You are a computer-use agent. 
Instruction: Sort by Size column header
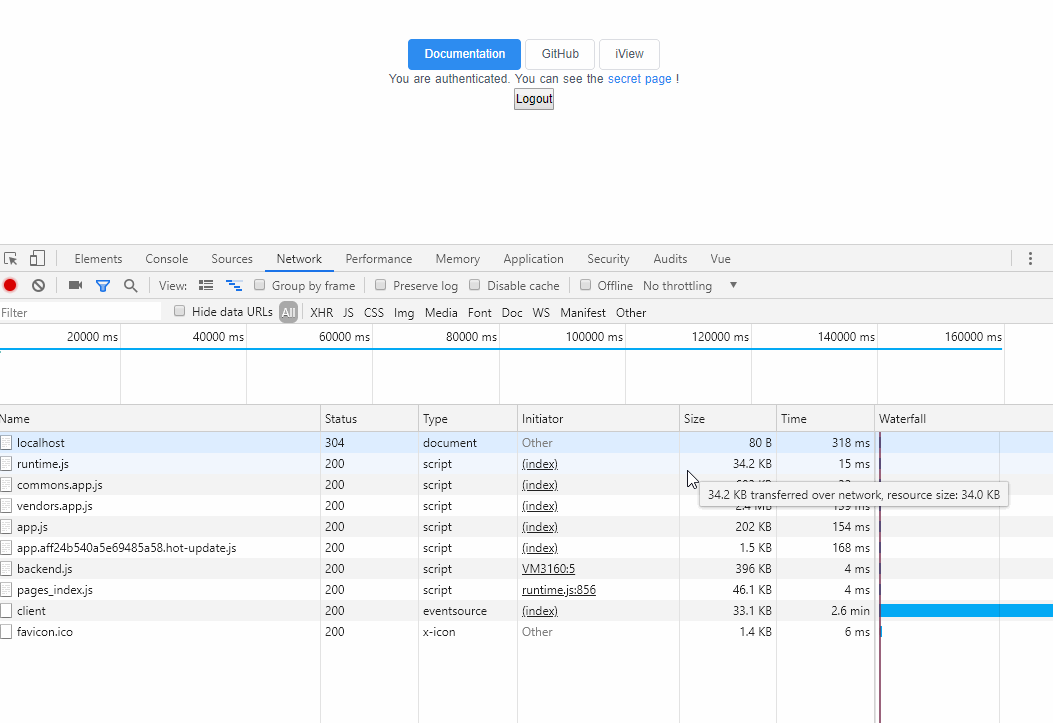point(728,418)
